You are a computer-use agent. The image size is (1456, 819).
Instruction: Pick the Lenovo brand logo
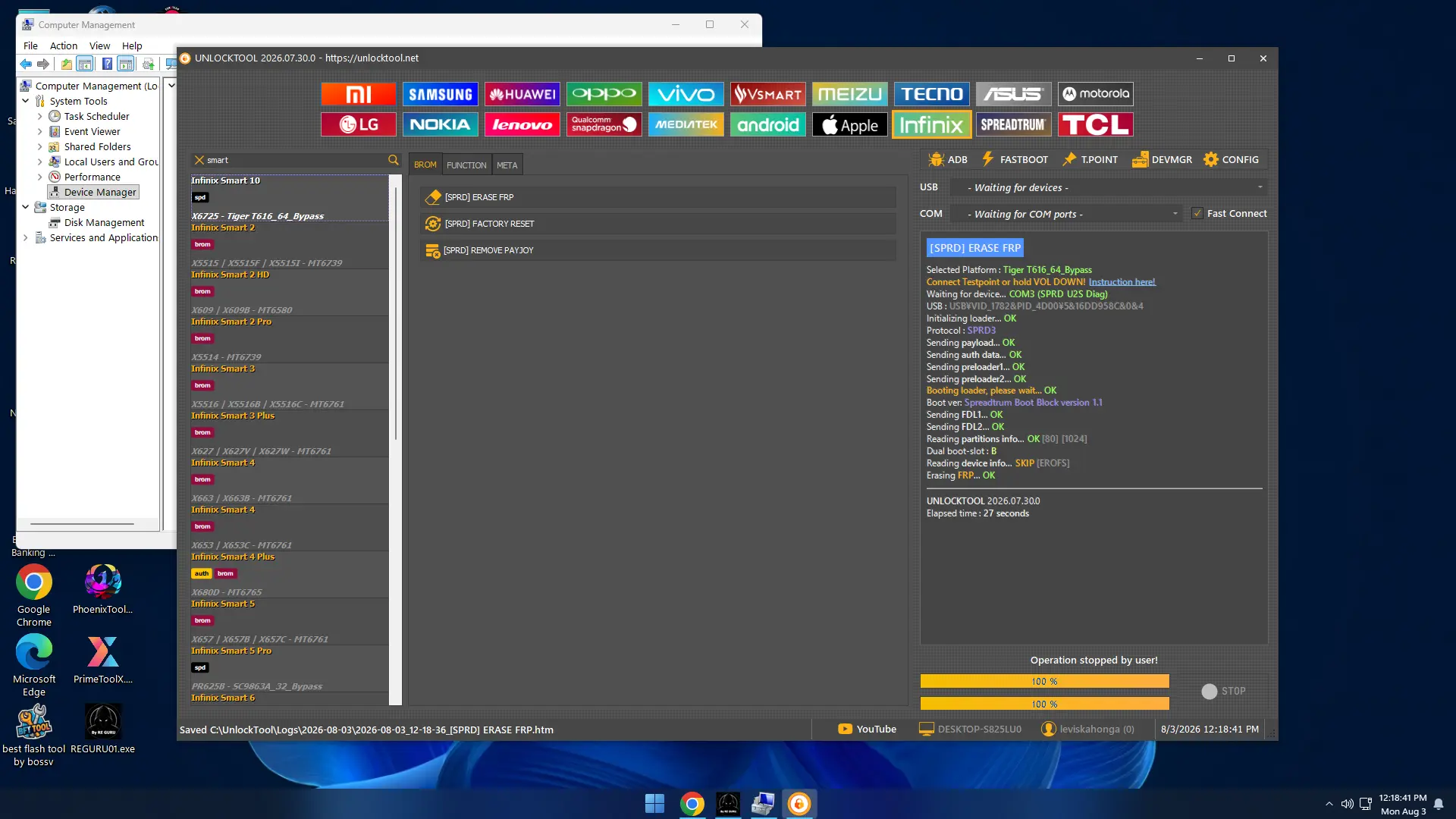tap(522, 124)
